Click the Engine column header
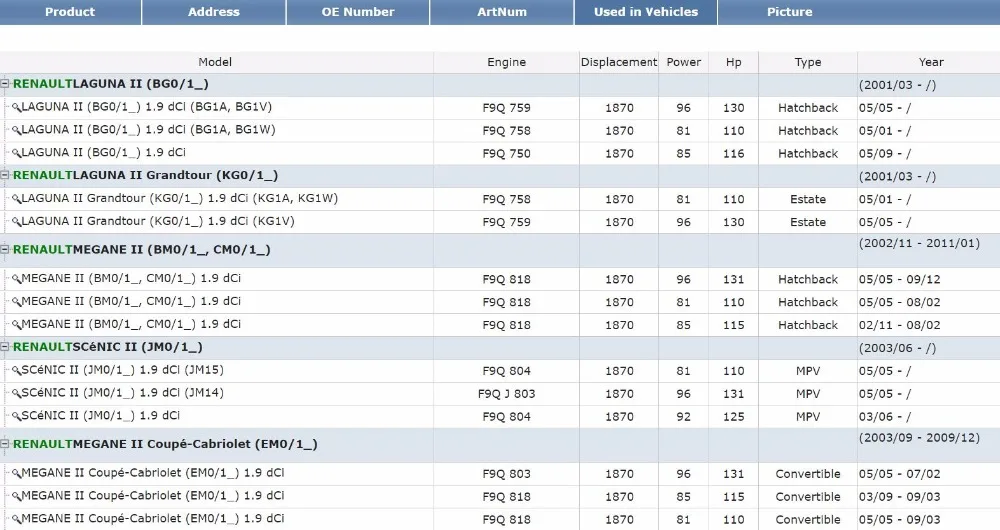 [506, 62]
